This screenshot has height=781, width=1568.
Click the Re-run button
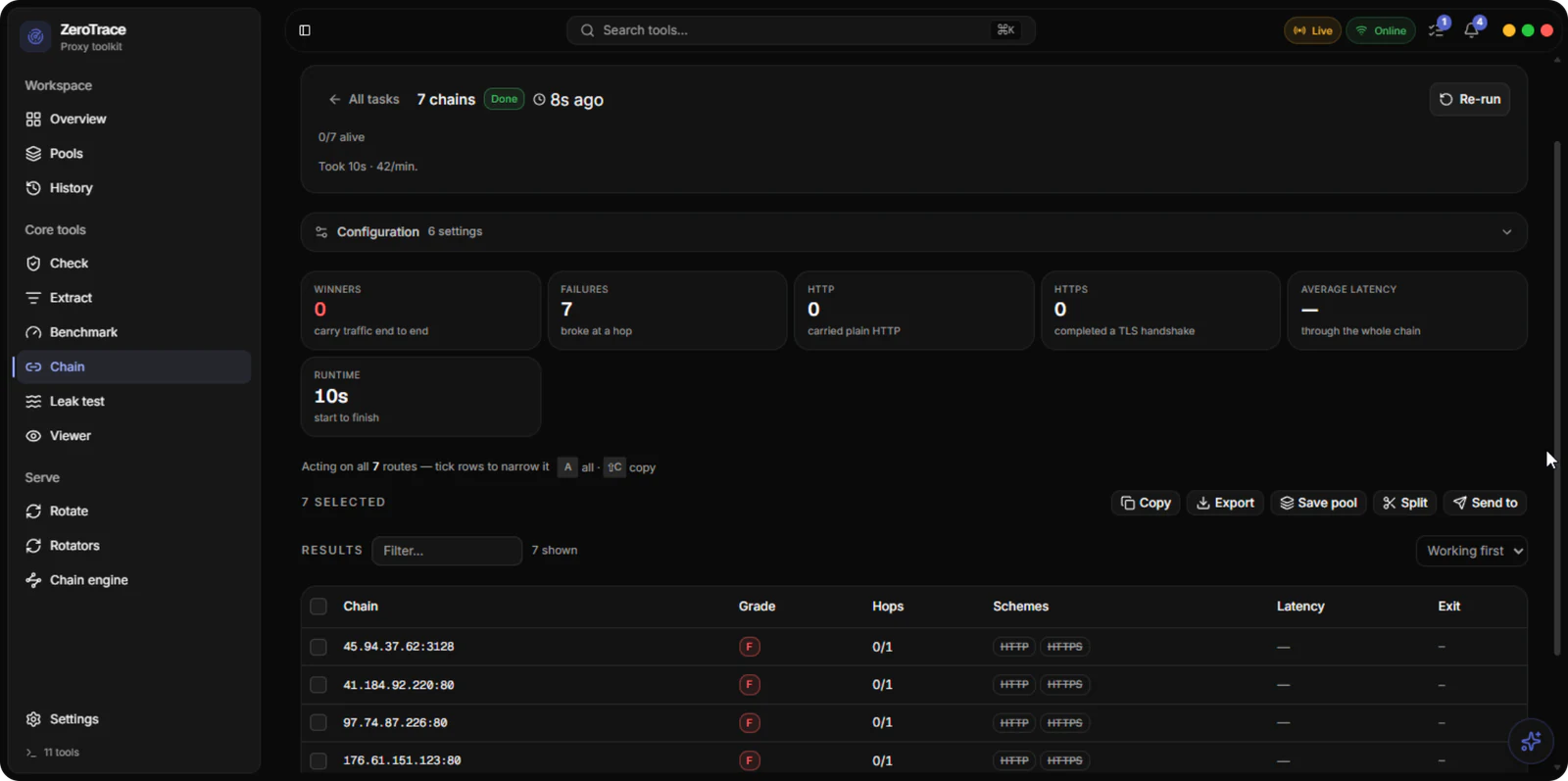(x=1469, y=99)
